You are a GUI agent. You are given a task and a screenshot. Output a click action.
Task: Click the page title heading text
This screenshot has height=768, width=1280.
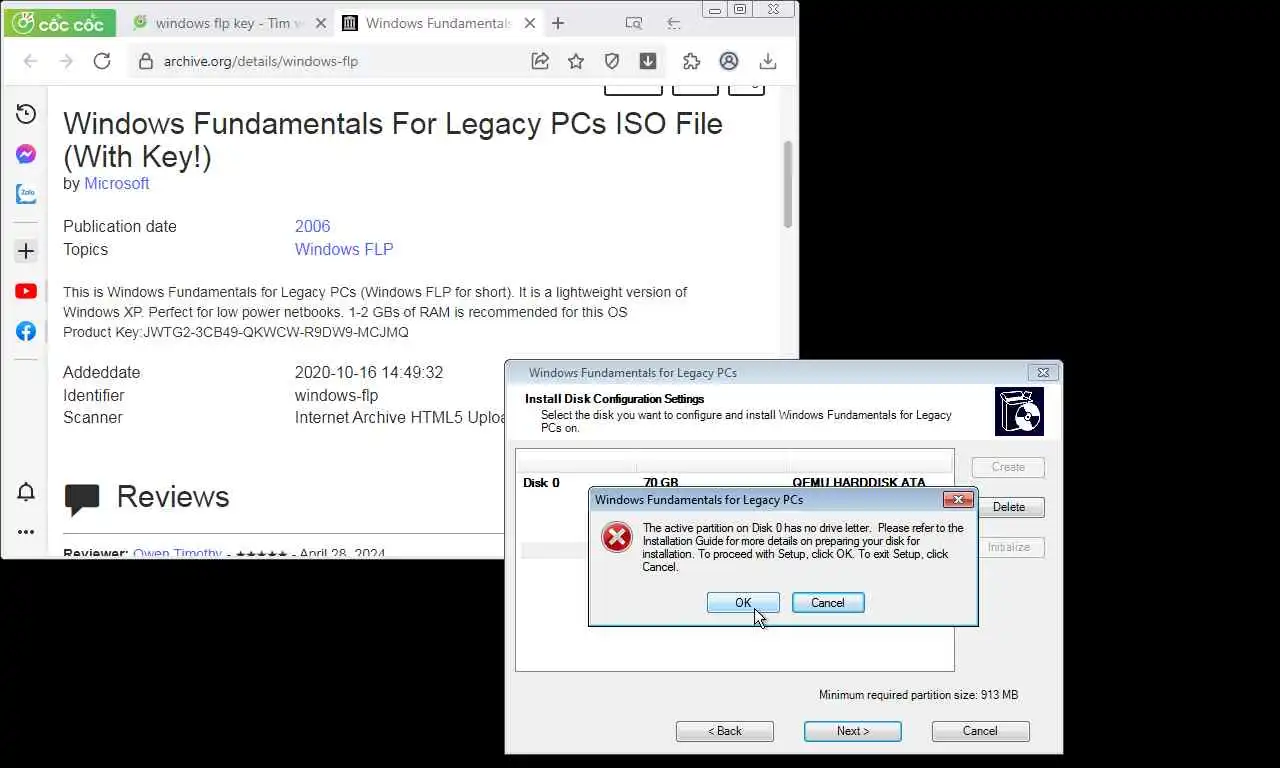tap(393, 140)
